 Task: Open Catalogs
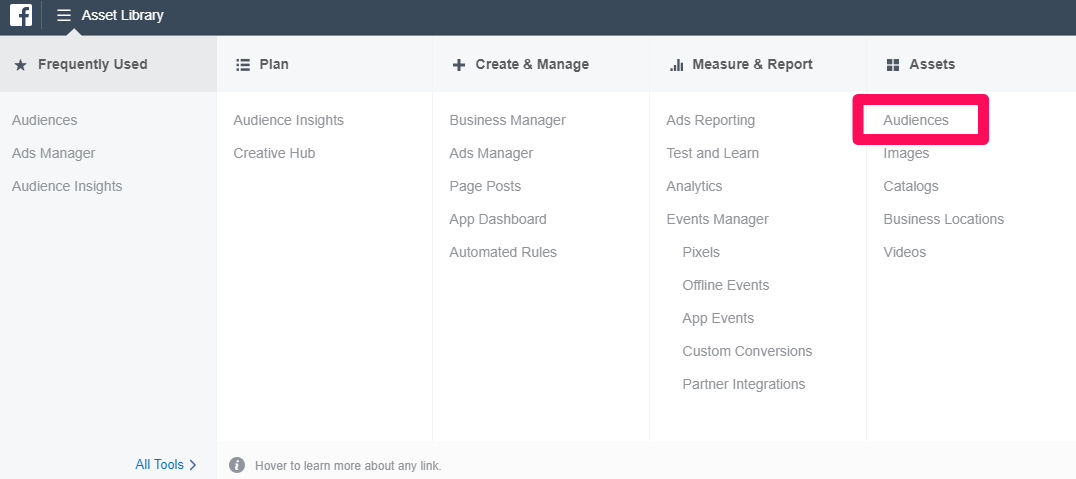pyautogui.click(x=911, y=186)
